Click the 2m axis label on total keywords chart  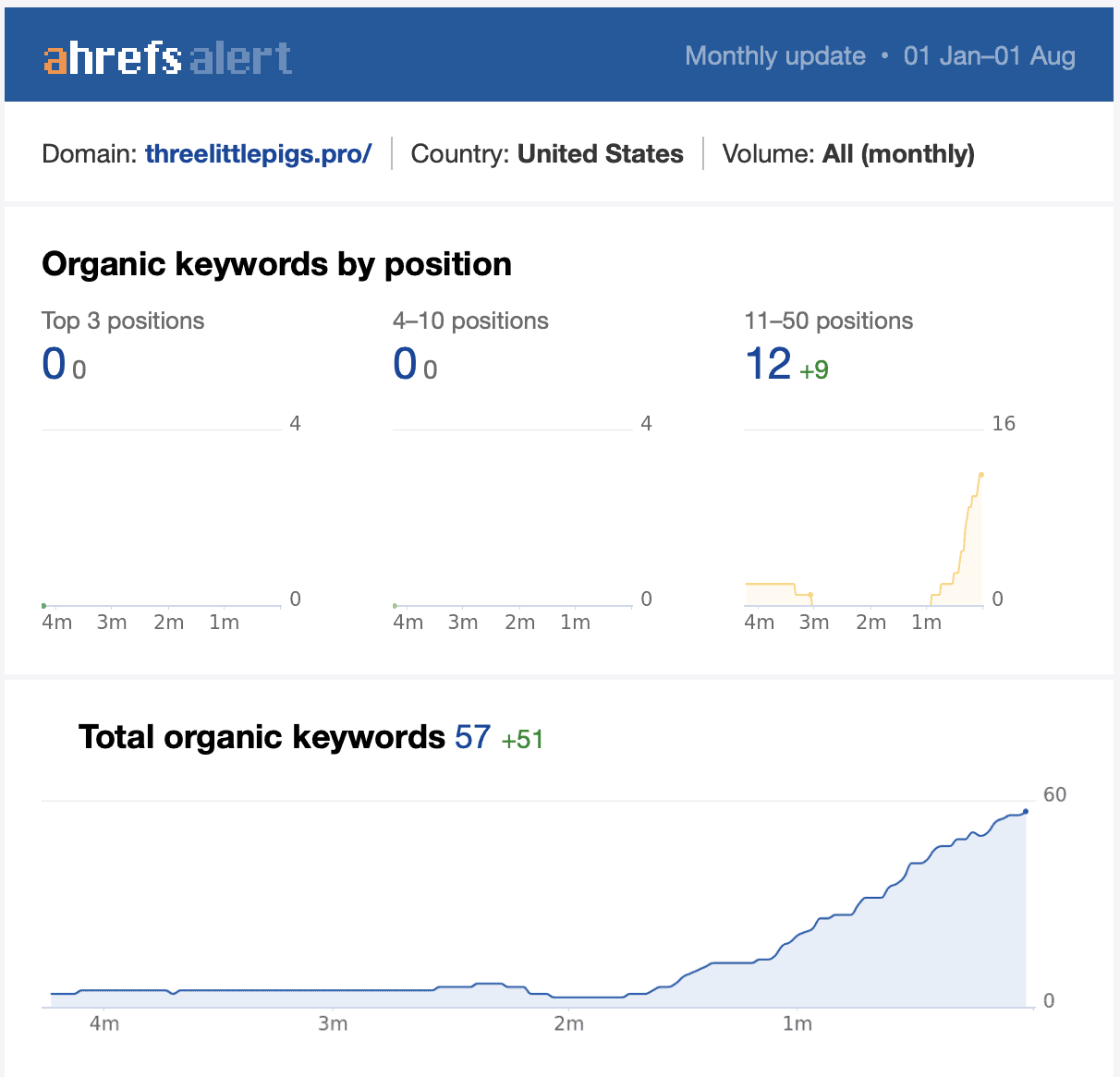[x=568, y=1023]
